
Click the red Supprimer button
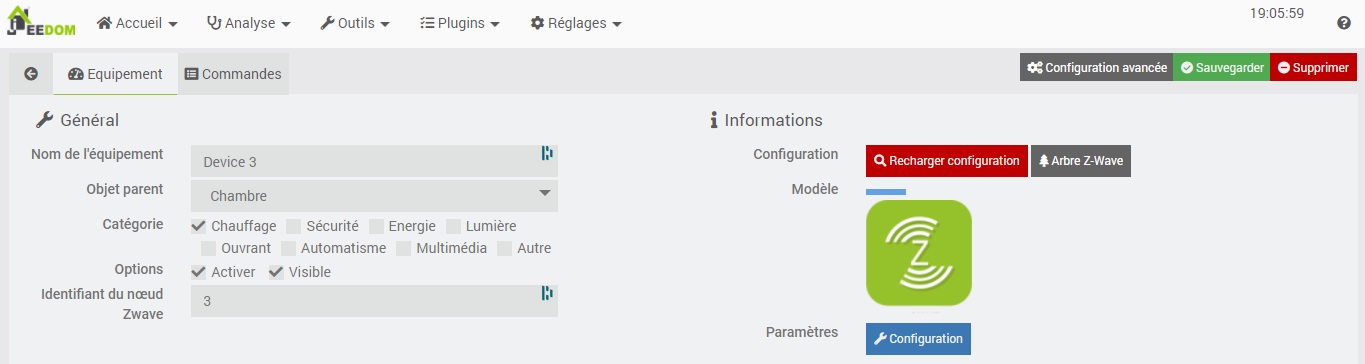(1313, 68)
